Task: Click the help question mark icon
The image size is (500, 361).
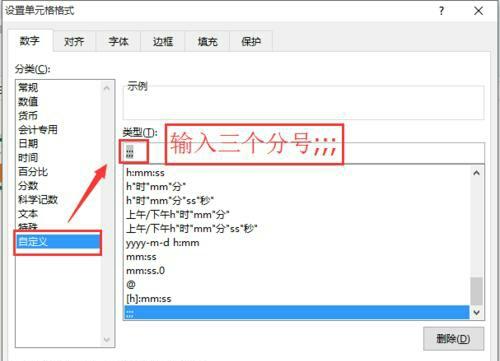Action: tap(441, 11)
